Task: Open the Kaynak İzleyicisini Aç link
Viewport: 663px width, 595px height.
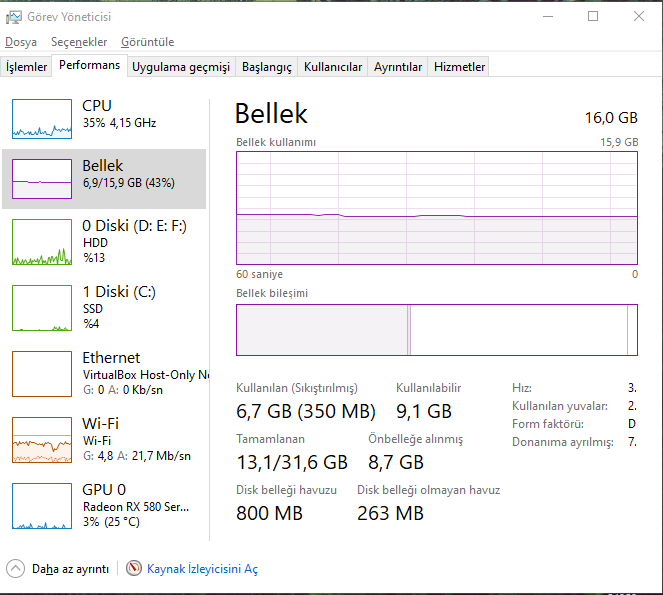Action: [x=202, y=569]
